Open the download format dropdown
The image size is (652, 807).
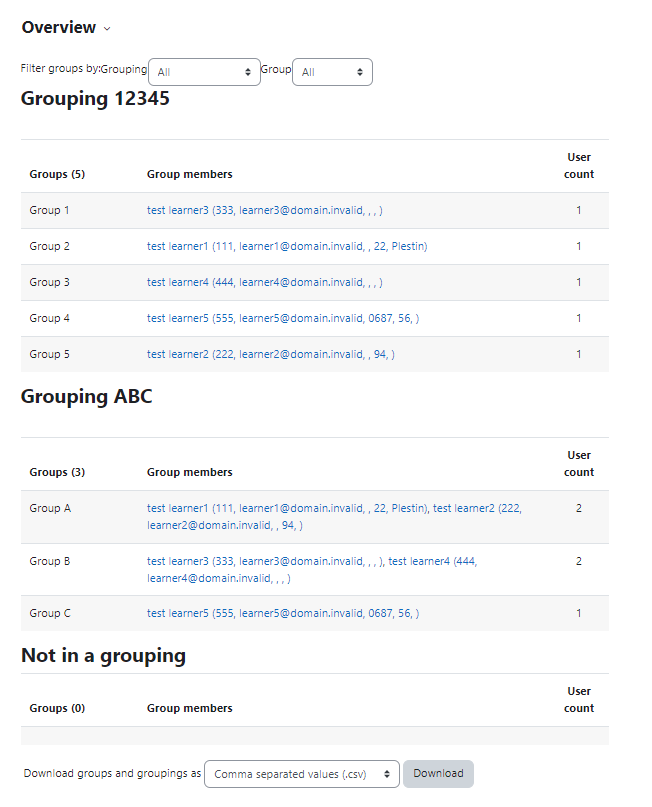[302, 774]
